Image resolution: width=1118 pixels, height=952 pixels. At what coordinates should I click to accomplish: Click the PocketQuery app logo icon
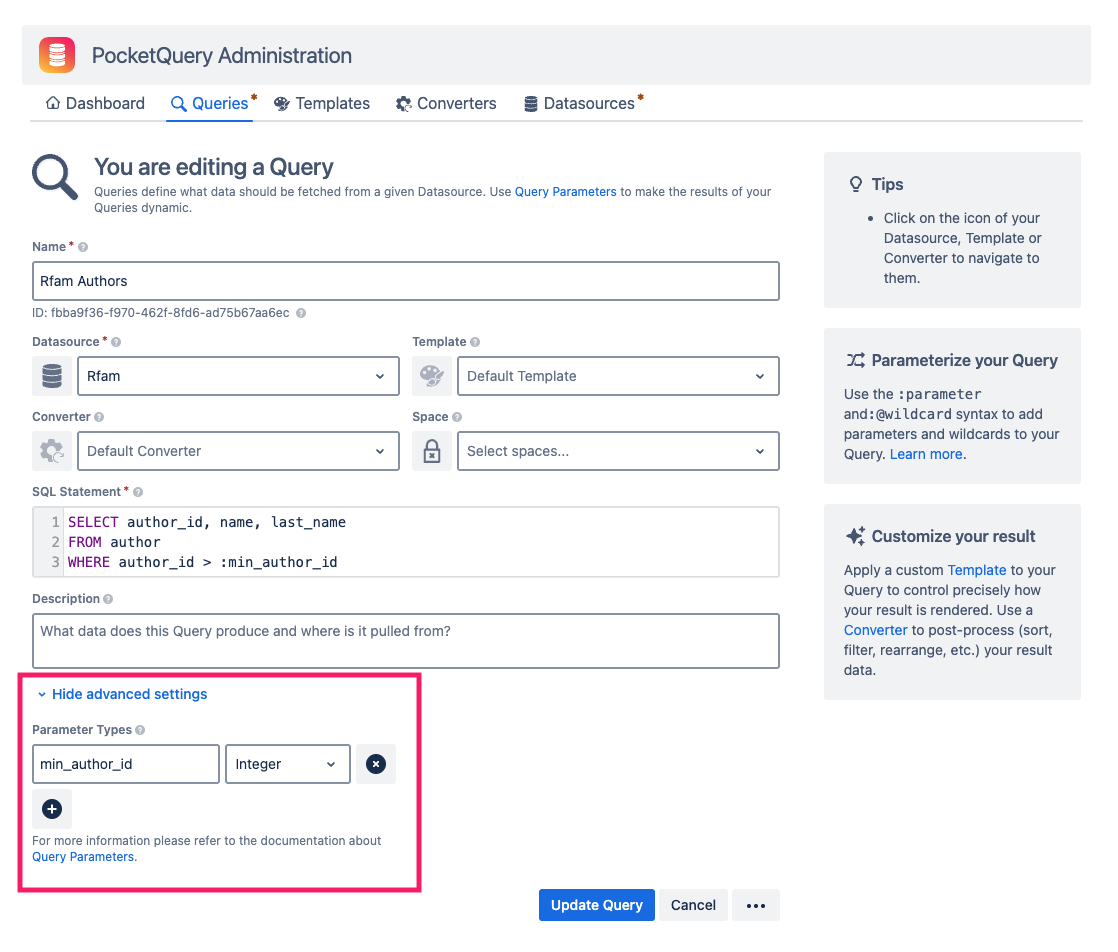(x=57, y=55)
